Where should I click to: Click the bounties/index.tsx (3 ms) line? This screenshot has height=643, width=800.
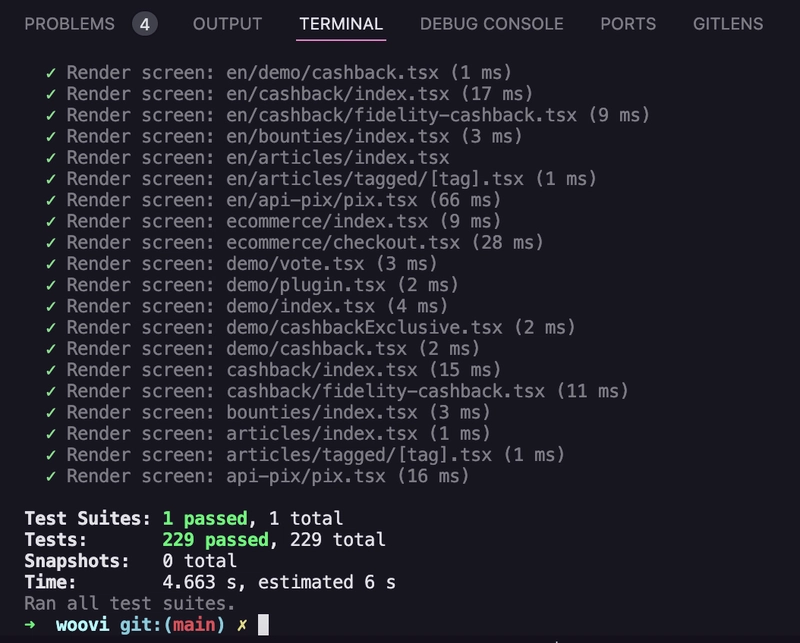click(268, 412)
